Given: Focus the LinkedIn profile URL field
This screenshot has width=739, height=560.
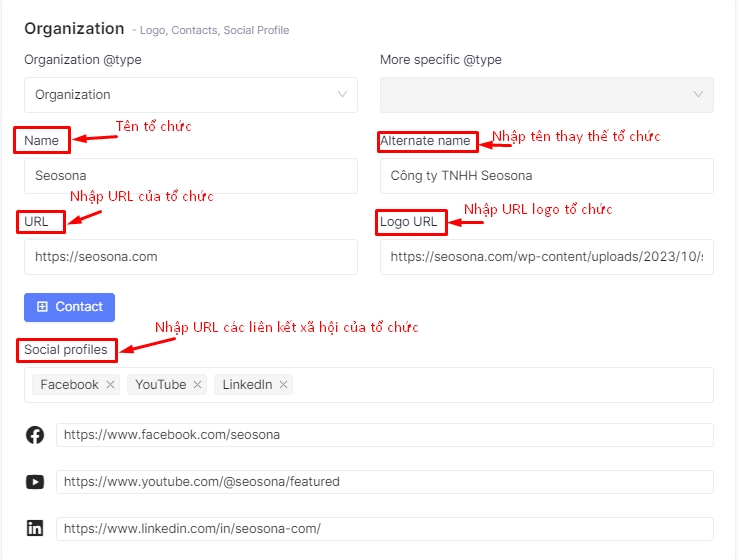Looking at the screenshot, I should pos(385,528).
